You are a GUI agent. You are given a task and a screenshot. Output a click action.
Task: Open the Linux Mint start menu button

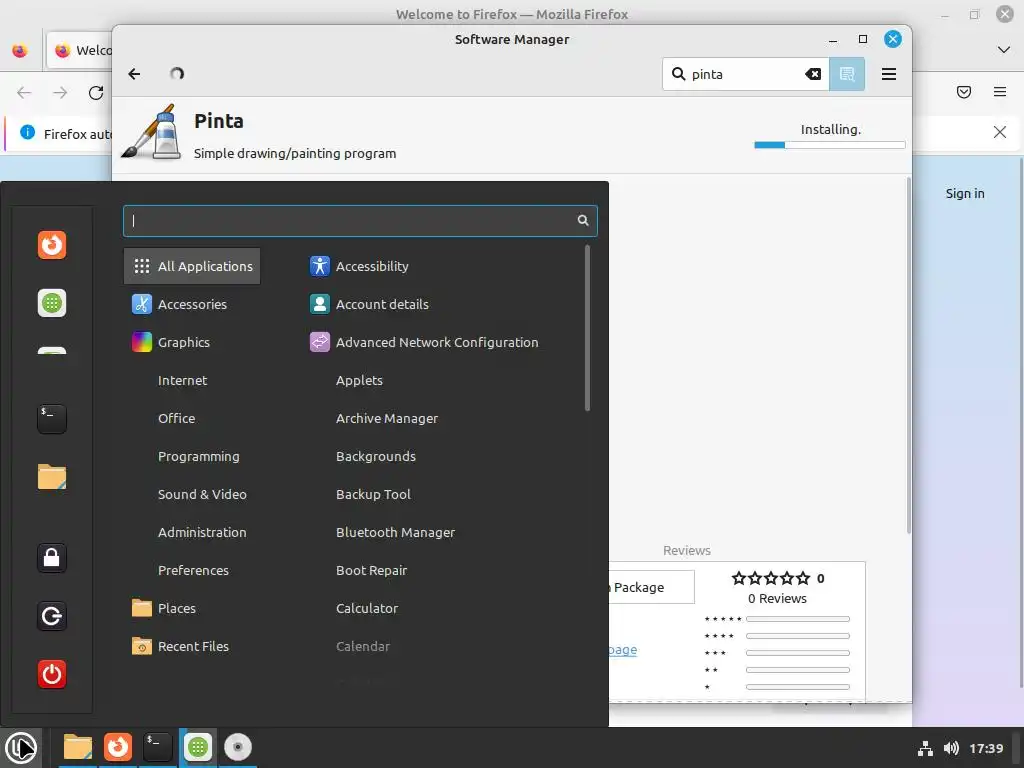[21, 748]
